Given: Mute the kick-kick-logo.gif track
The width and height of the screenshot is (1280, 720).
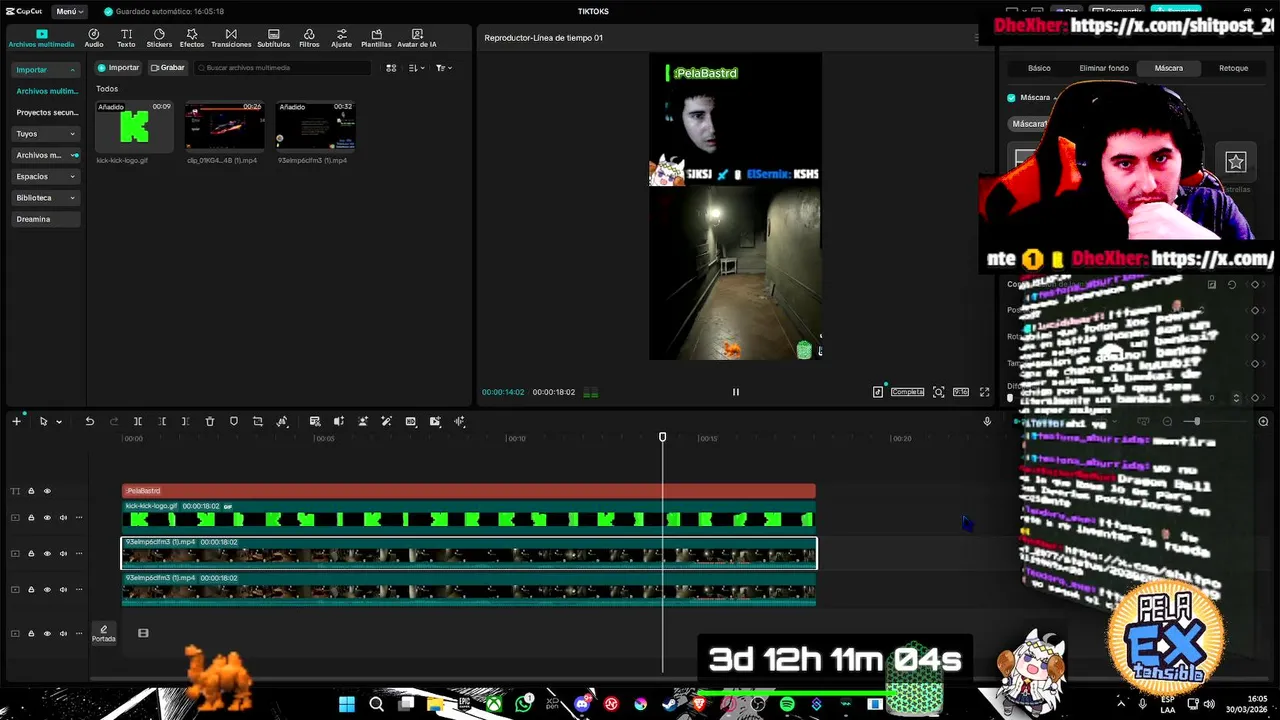Looking at the screenshot, I should coord(63,517).
